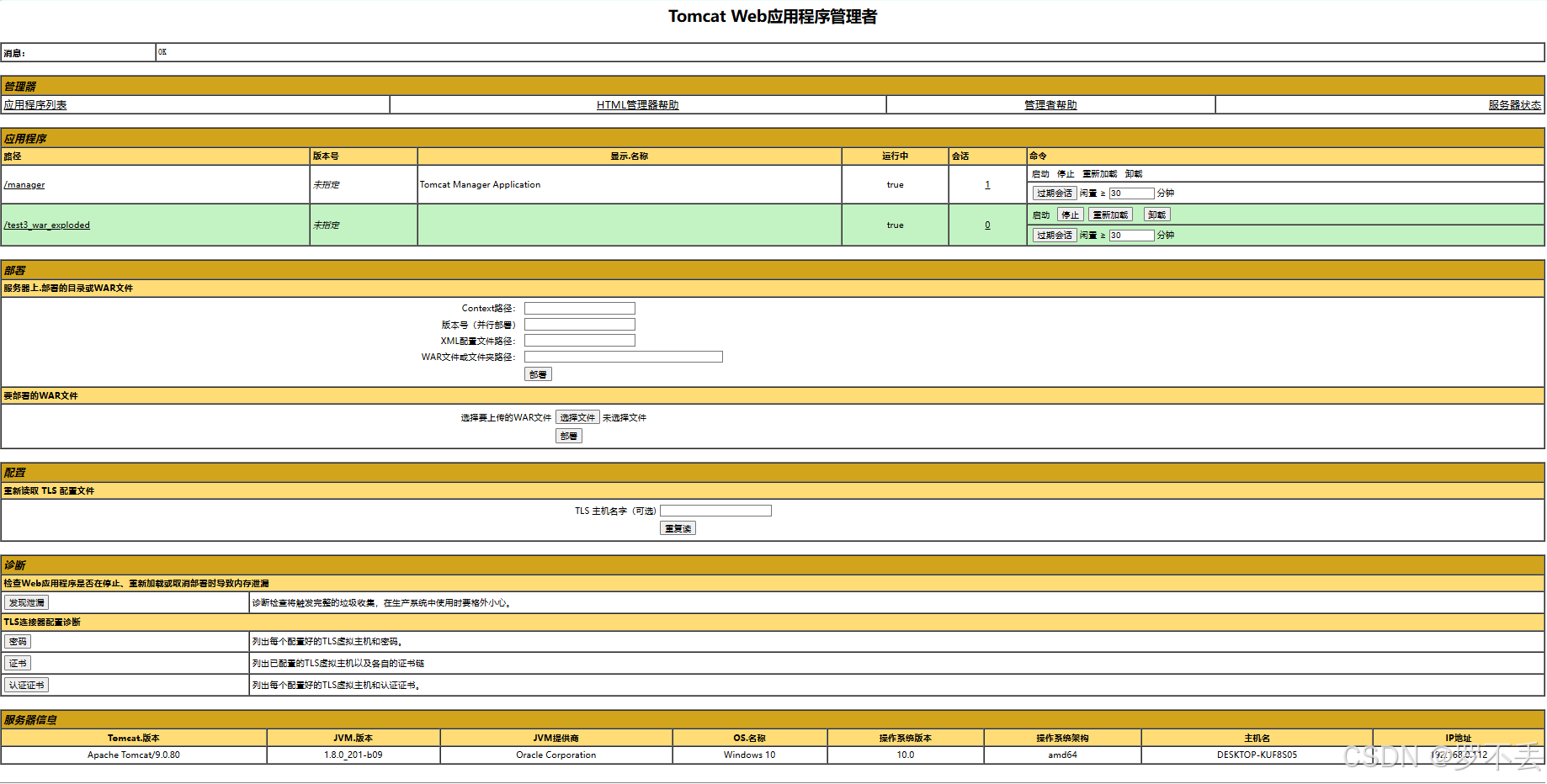
Task: Click the '诊断' section heading
Action: pos(14,565)
